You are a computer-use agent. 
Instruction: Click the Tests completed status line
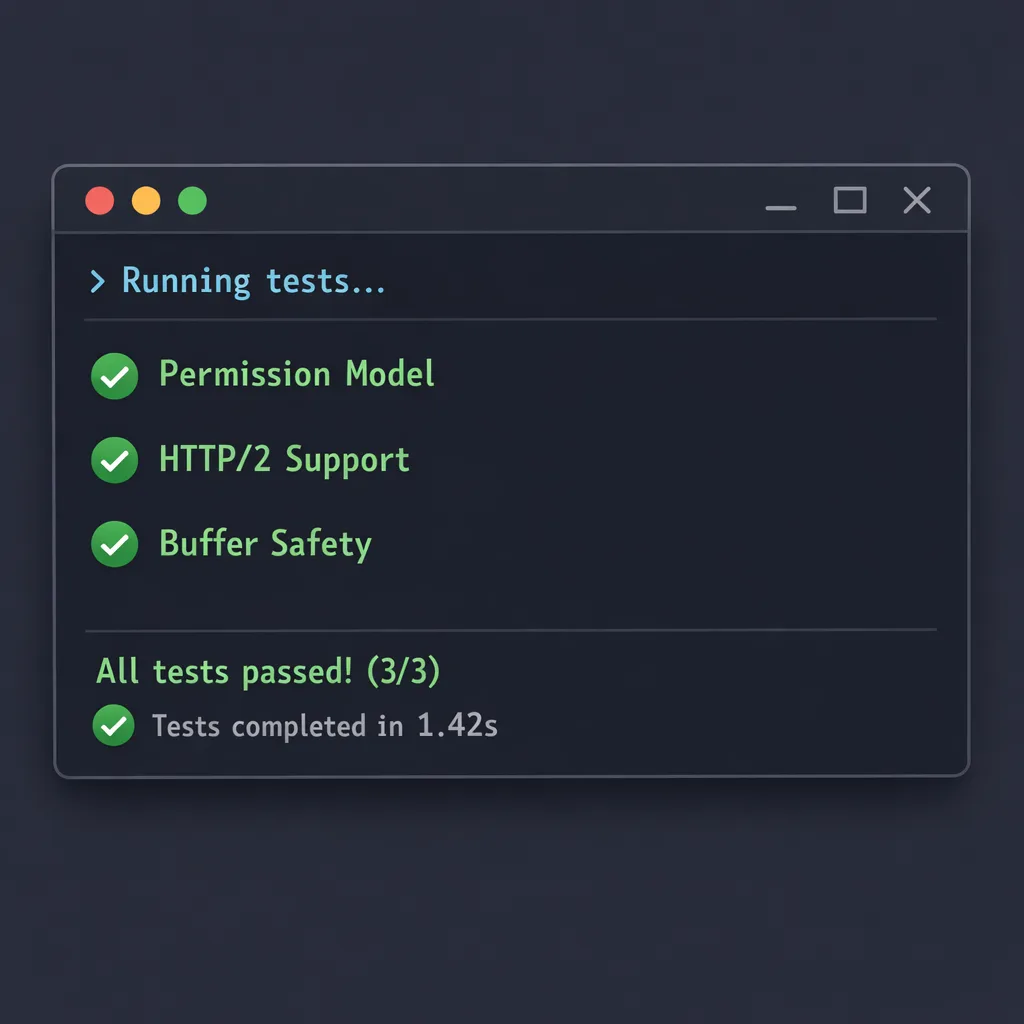click(x=325, y=726)
